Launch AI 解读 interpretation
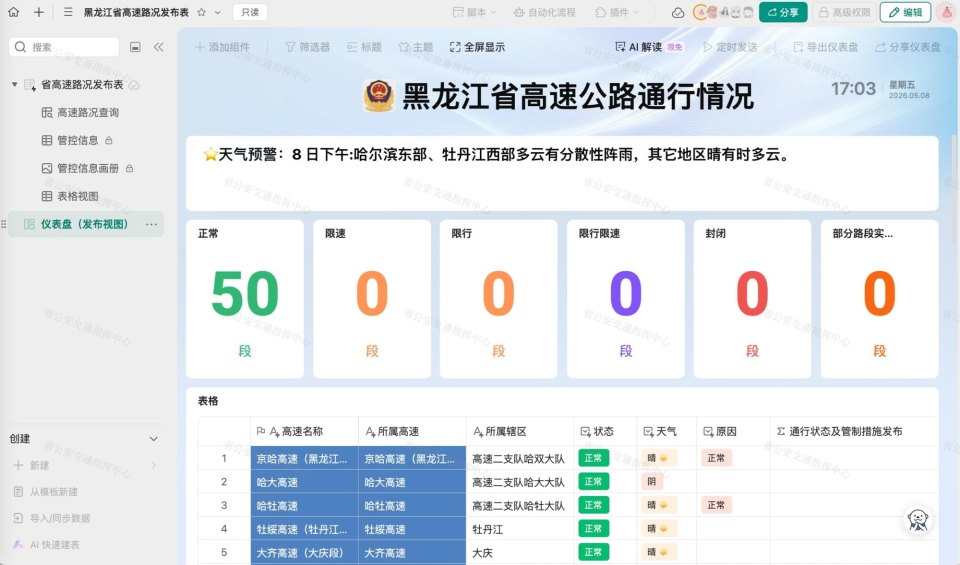This screenshot has width=960, height=565. (648, 47)
